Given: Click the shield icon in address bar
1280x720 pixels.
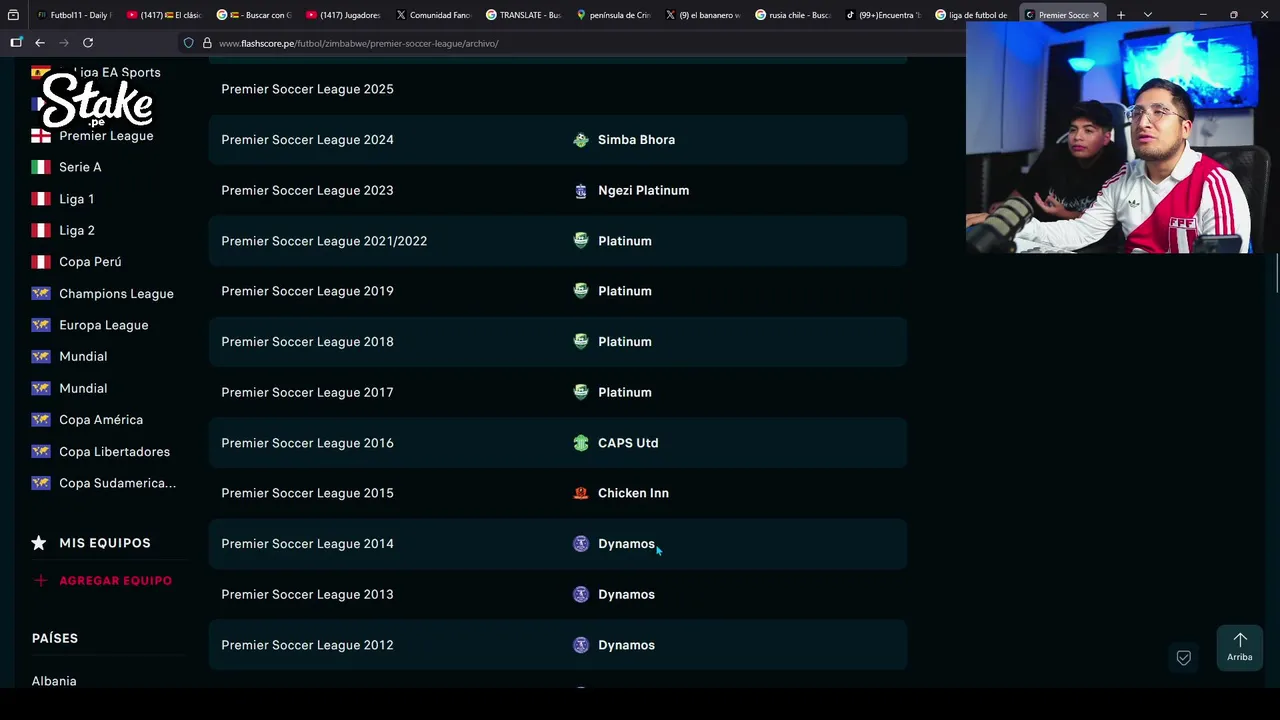Looking at the screenshot, I should point(188,43).
